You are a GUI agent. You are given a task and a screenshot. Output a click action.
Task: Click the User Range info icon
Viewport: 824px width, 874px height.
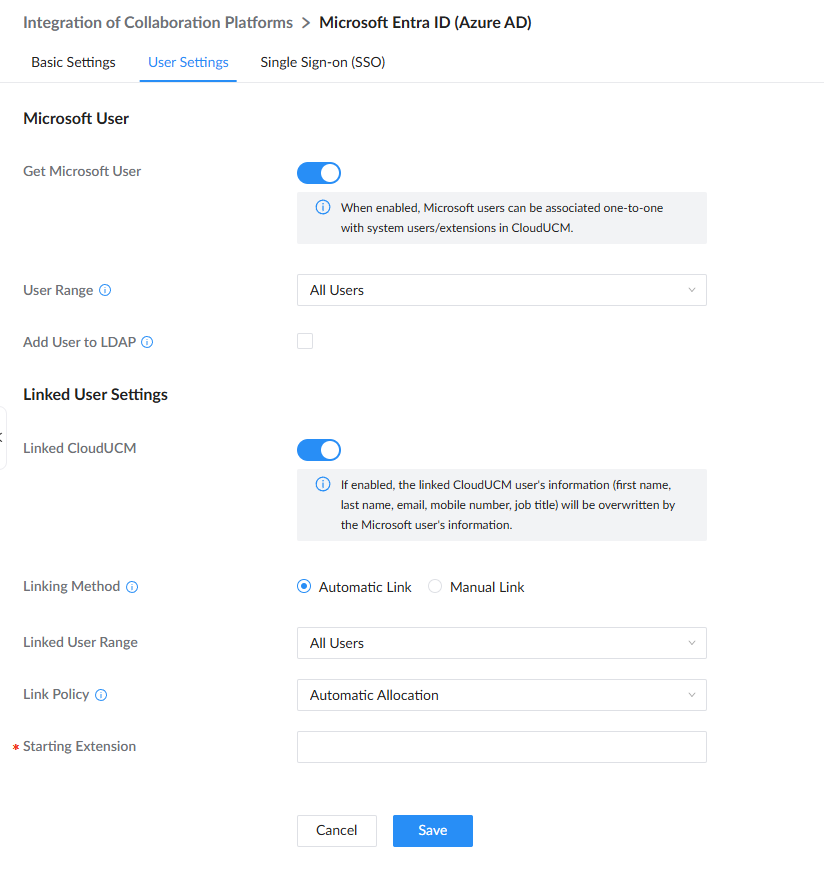[105, 290]
